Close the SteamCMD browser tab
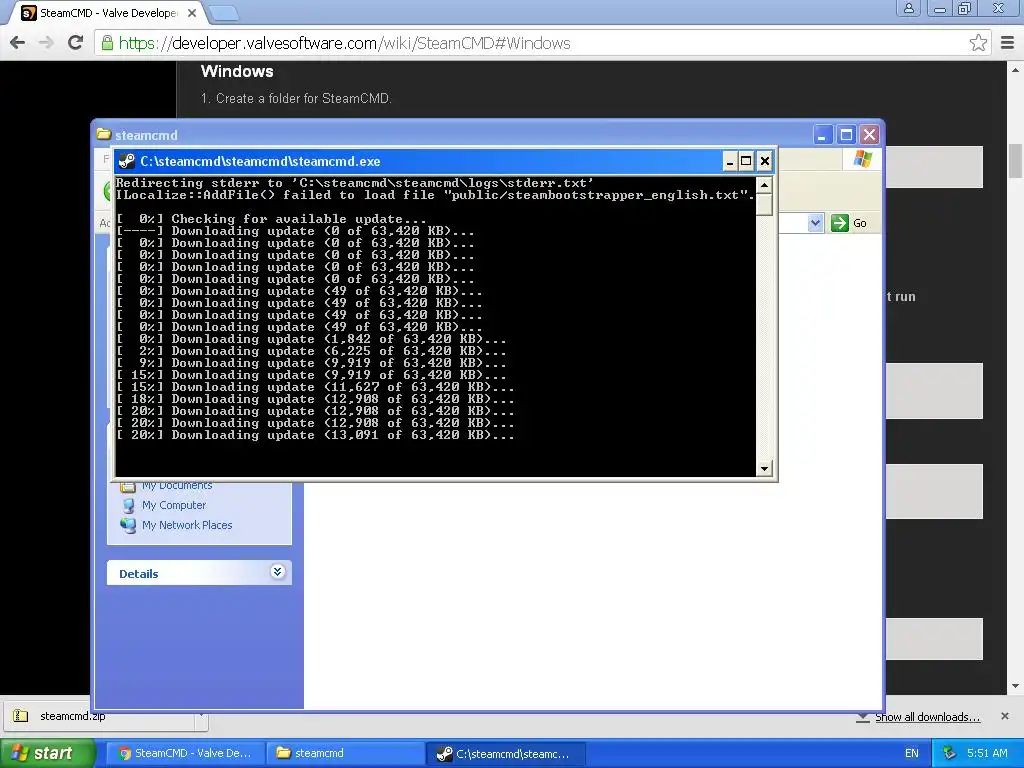This screenshot has height=768, width=1024. [x=192, y=13]
